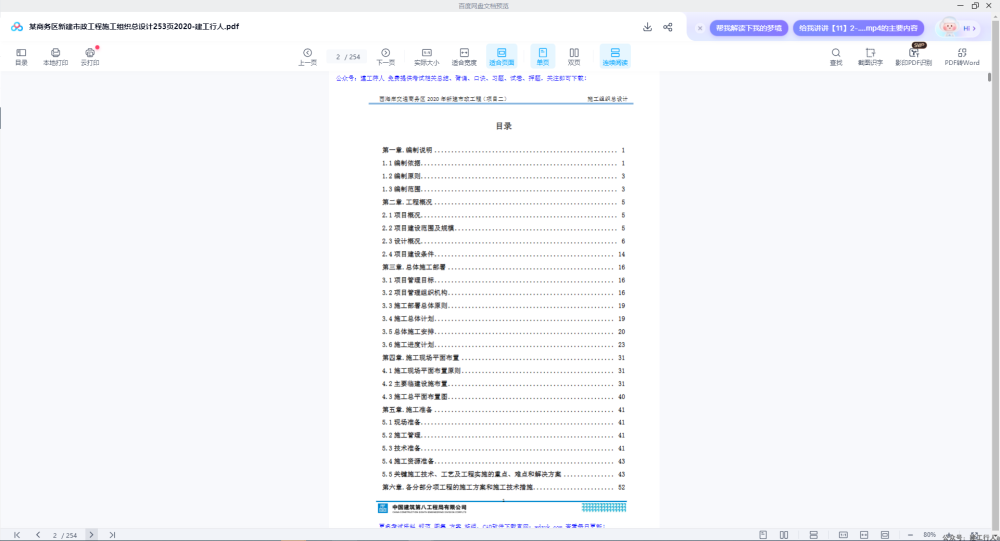
Task: Click the blue footer link at page bottom
Action: (492, 526)
